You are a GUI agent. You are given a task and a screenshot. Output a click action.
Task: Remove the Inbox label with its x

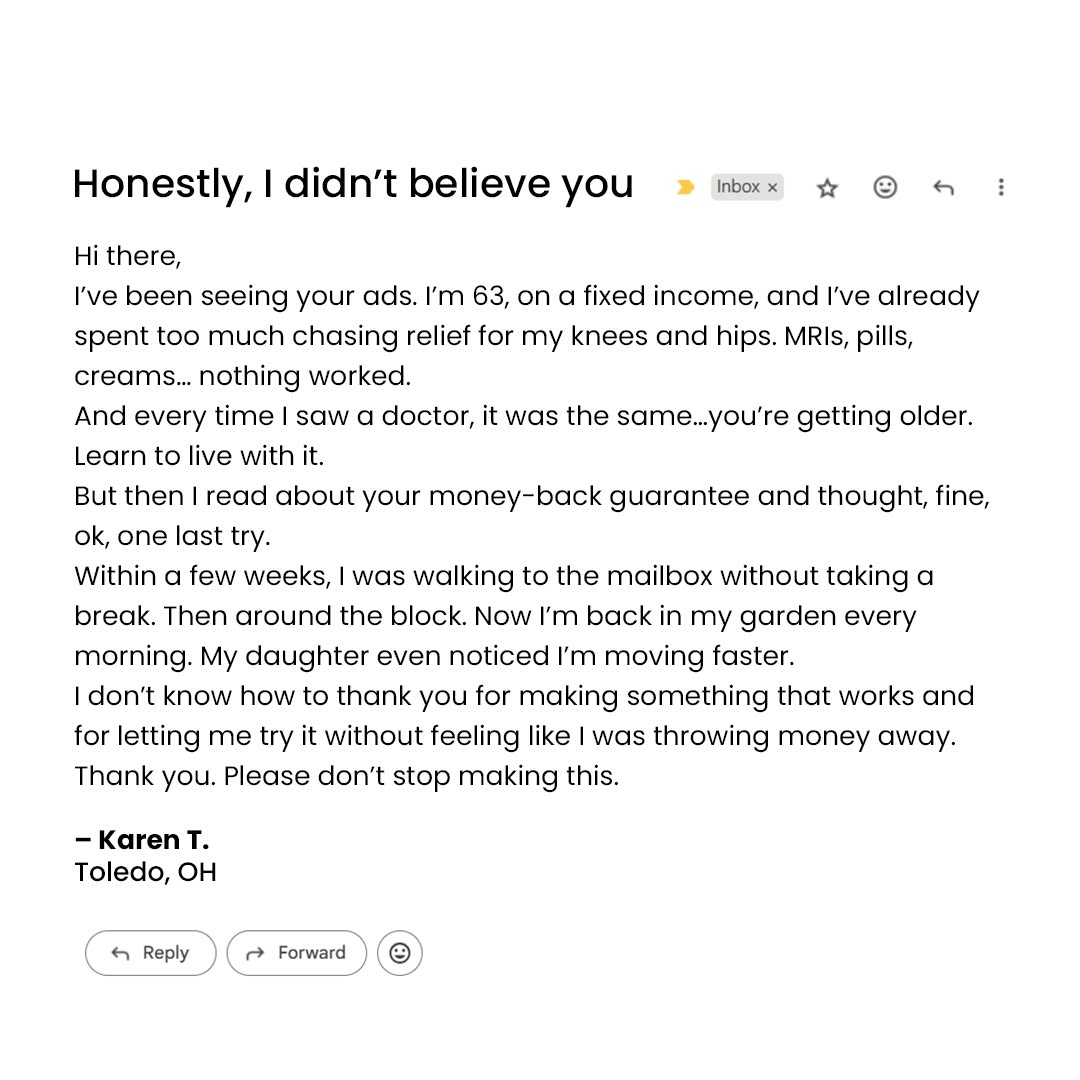pos(772,187)
